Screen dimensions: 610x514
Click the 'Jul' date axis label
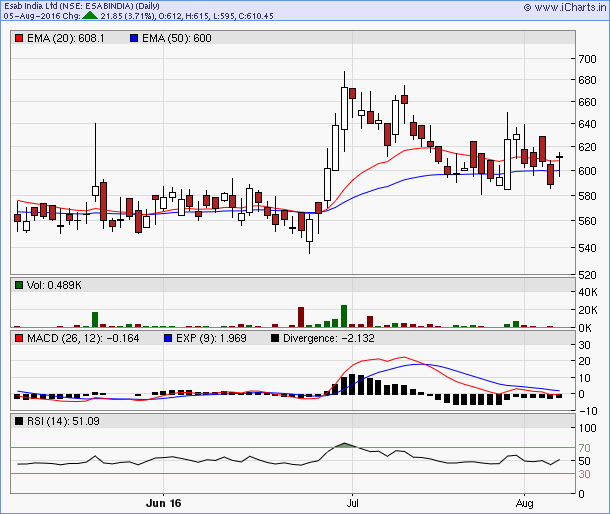click(352, 503)
